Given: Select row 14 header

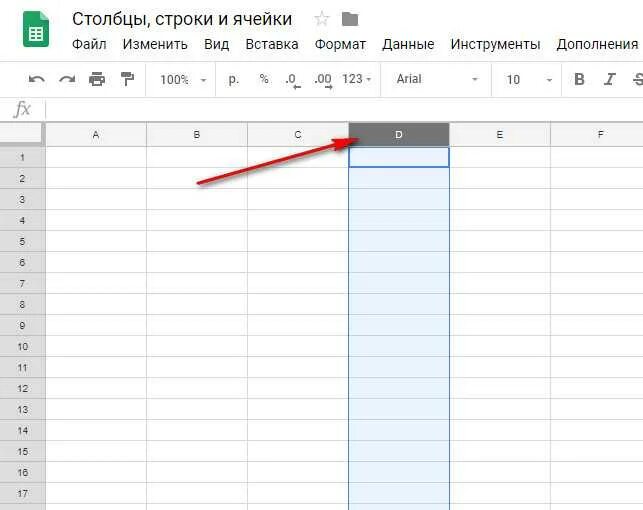Looking at the screenshot, I should pos(23,430).
